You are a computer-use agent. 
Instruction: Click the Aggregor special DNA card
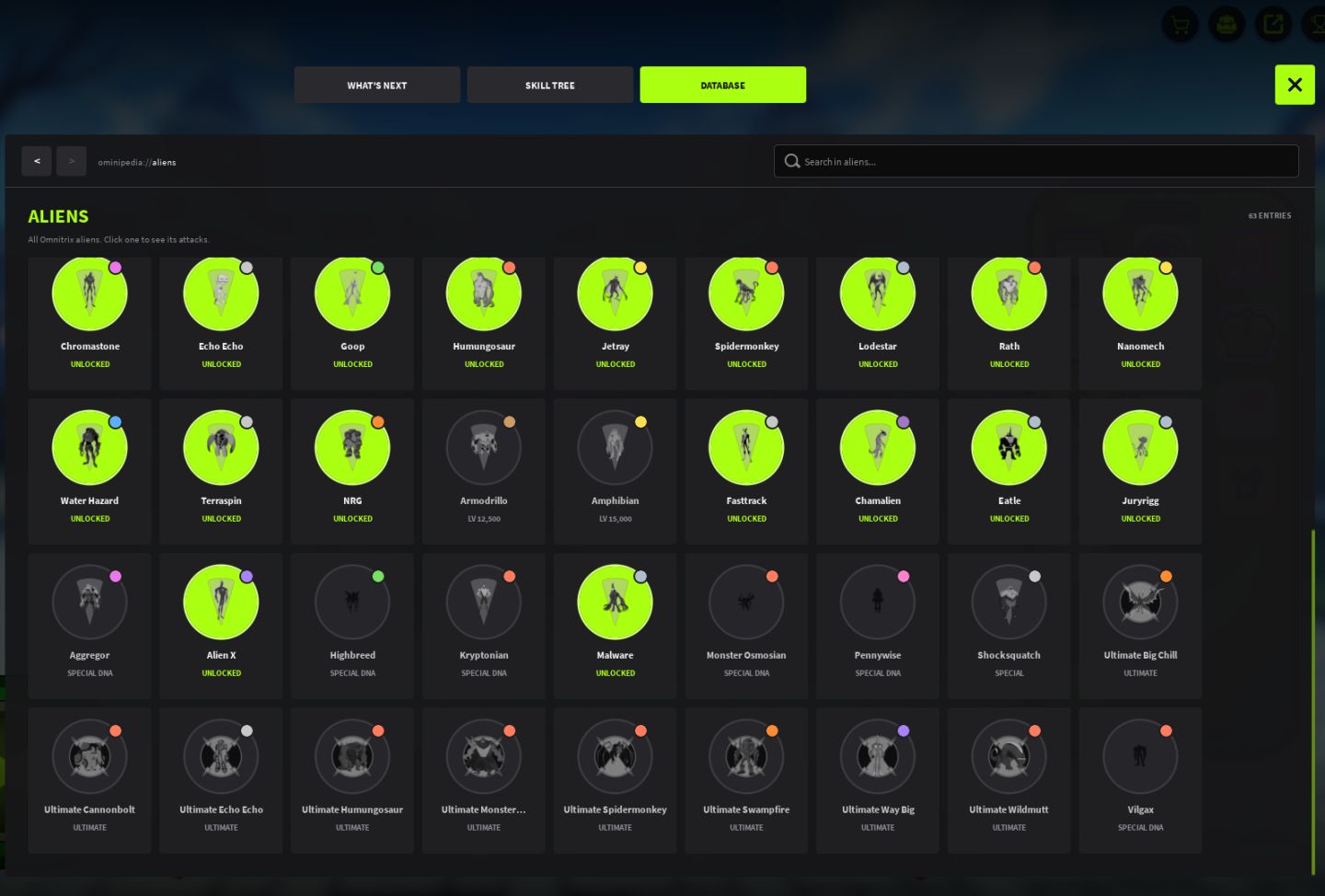point(89,626)
